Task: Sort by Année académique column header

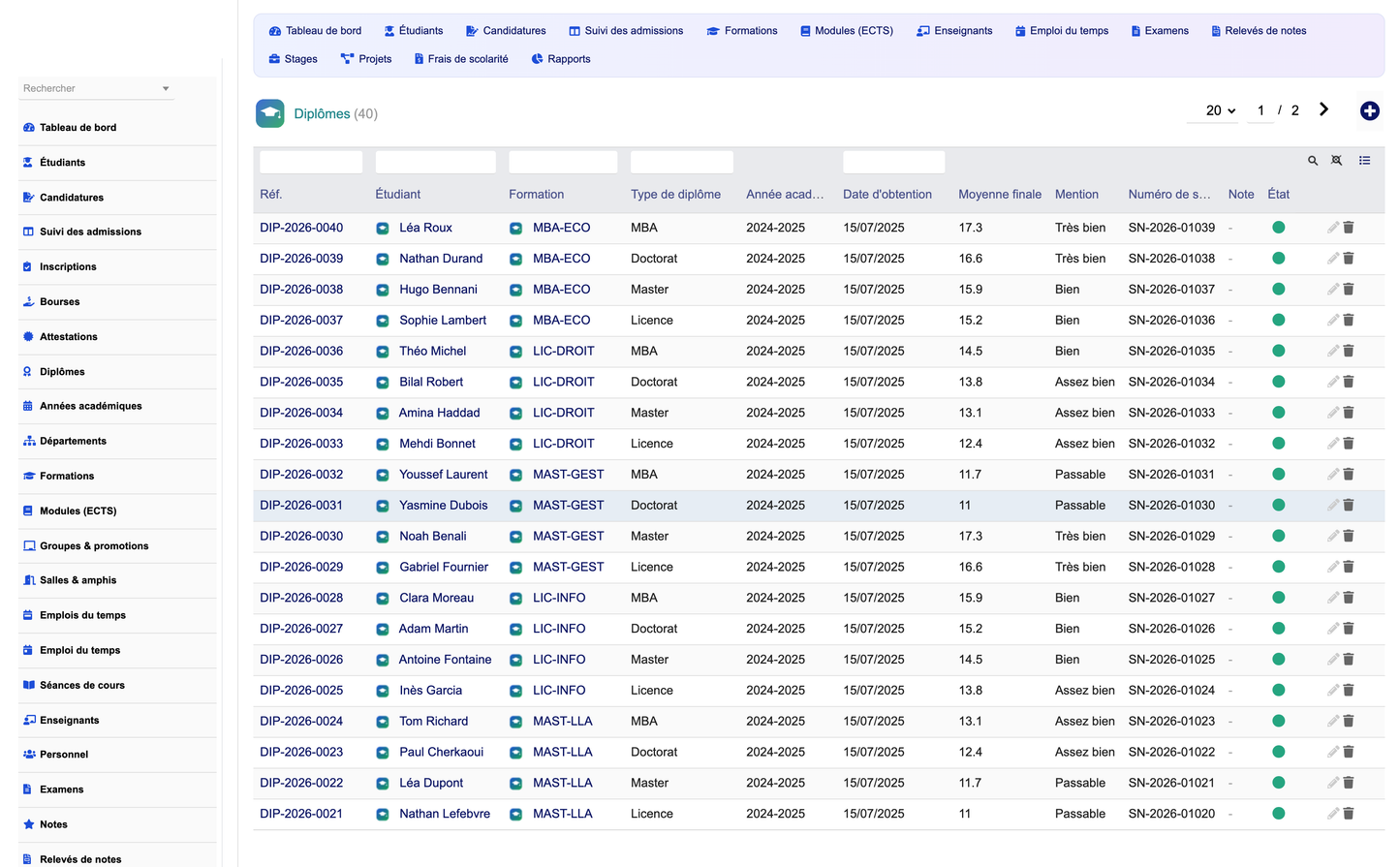Action: [785, 195]
